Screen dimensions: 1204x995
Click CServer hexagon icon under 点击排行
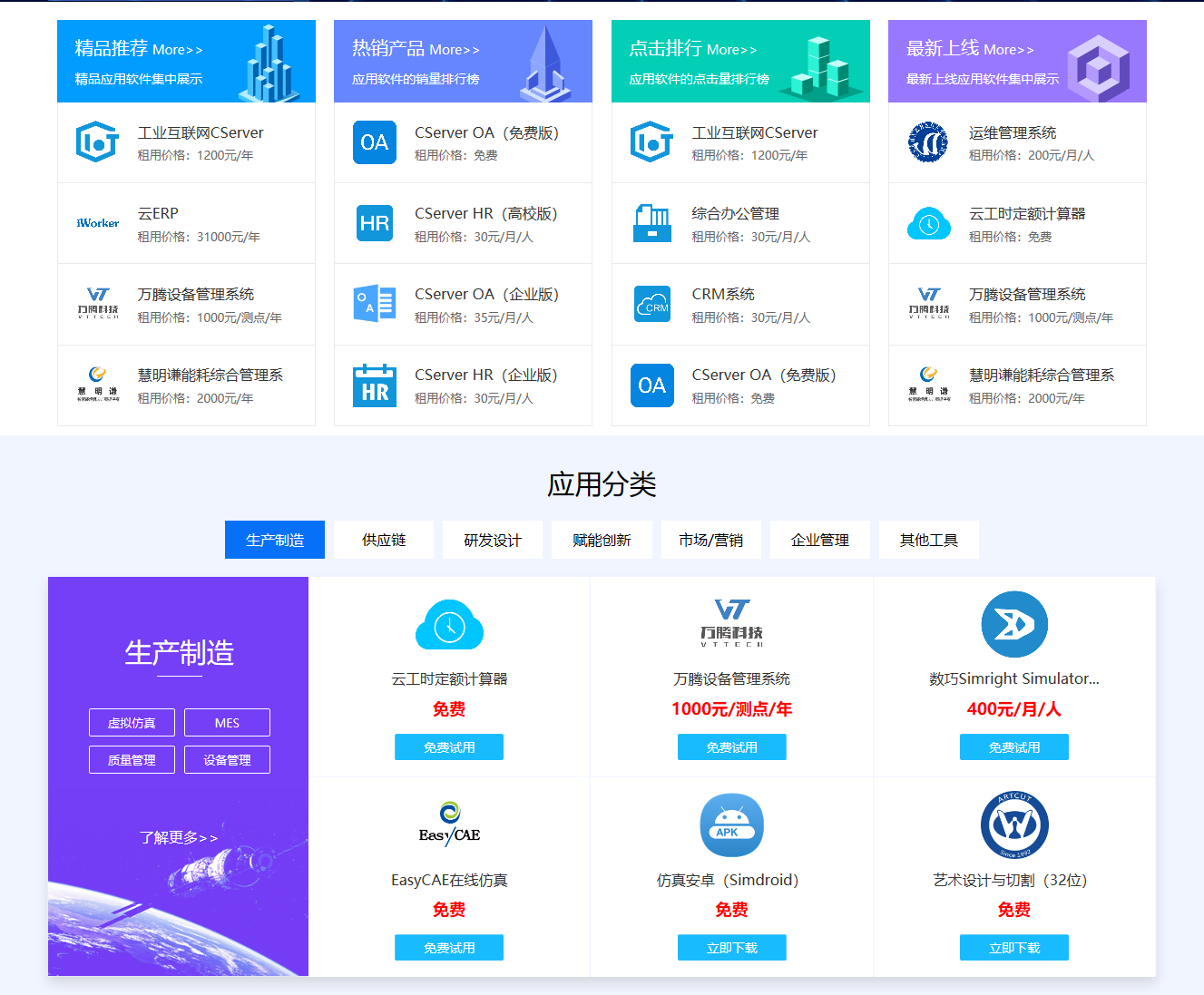(x=651, y=142)
